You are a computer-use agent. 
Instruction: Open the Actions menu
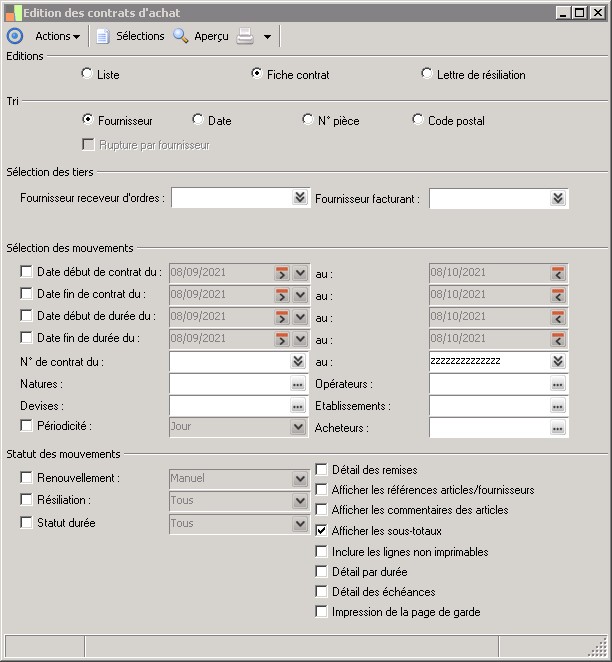click(57, 36)
